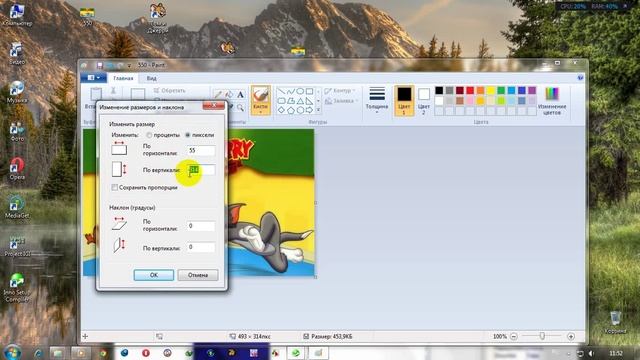Viewport: 640px width, 360px height.
Task: Switch to the Главная ribbon tab
Action: point(123,78)
